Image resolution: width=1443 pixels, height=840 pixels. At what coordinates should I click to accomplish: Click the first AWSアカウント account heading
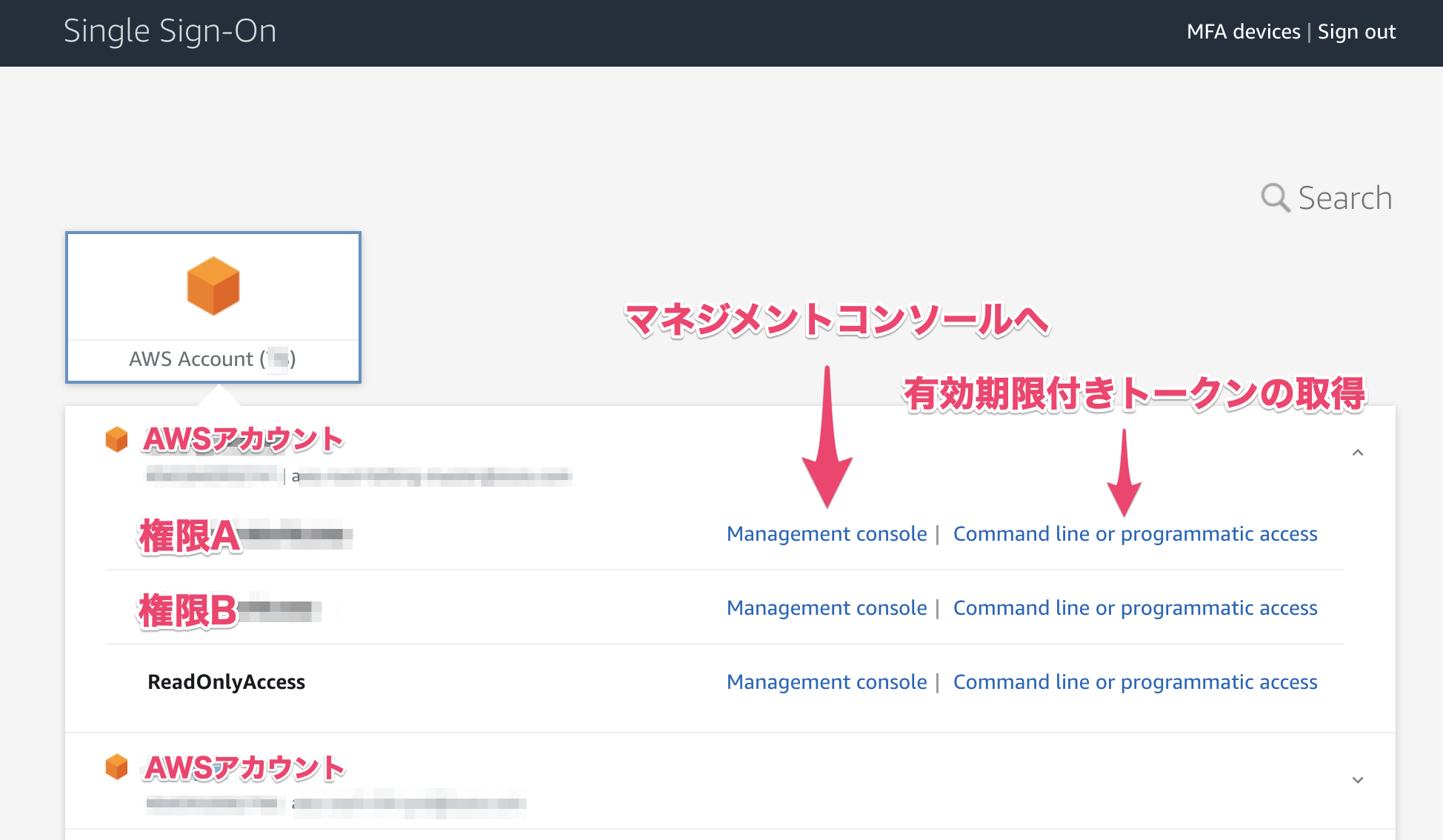[243, 440]
